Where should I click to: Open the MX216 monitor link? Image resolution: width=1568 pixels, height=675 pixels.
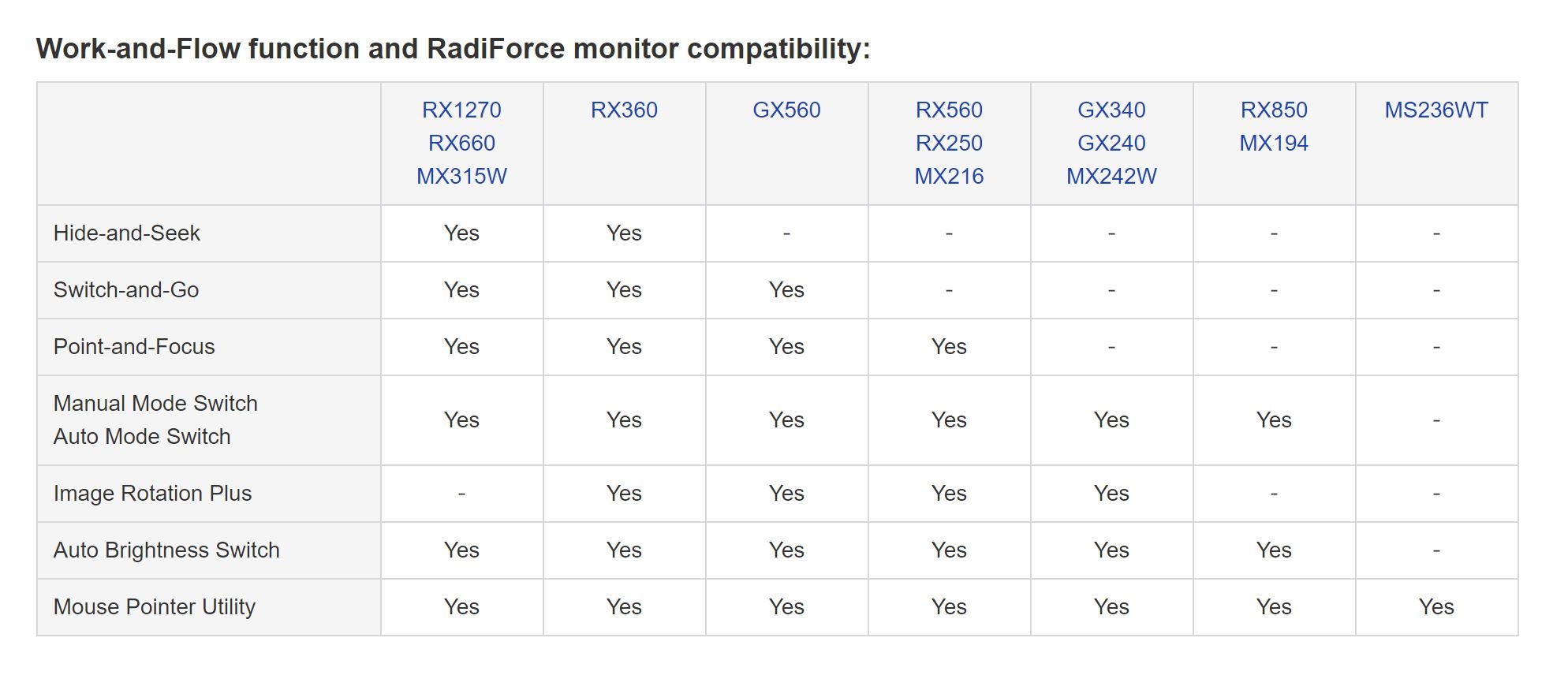[949, 176]
